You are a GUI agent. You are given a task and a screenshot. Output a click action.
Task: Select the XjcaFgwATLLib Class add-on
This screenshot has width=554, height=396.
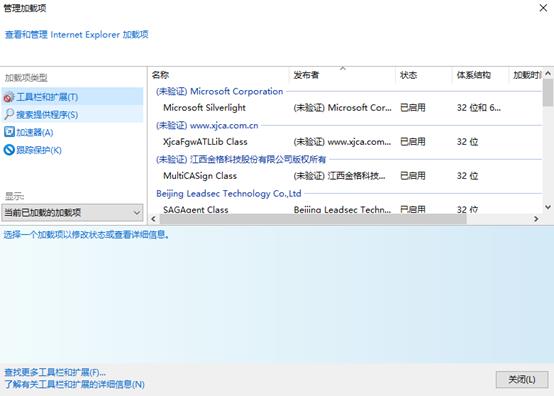[205, 142]
